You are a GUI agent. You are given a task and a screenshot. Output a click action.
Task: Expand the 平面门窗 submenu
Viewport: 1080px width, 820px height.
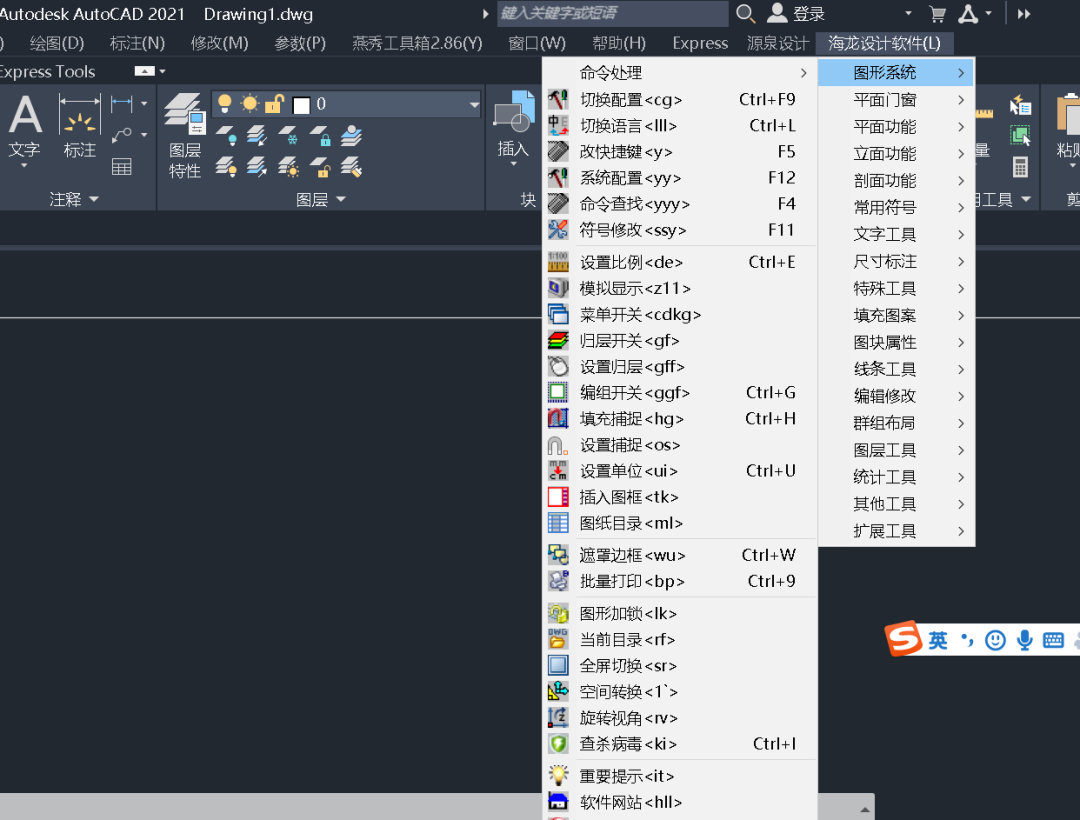click(896, 100)
